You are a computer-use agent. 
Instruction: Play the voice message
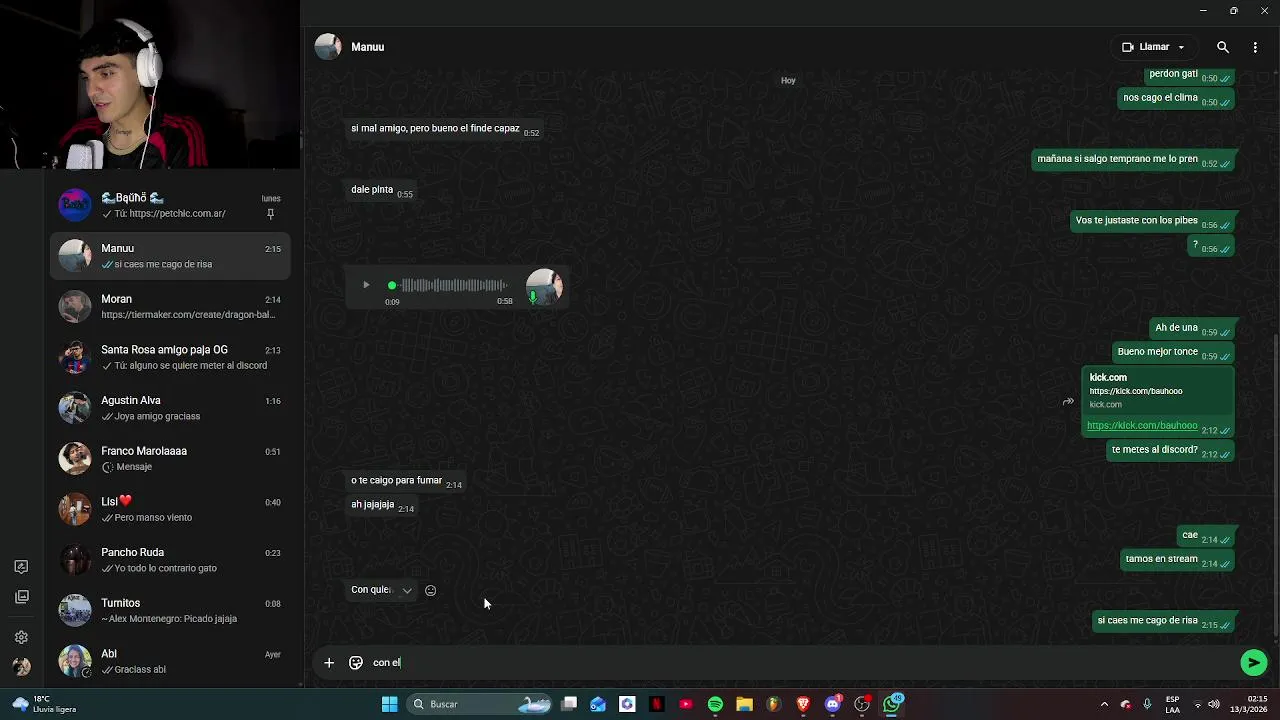point(366,285)
